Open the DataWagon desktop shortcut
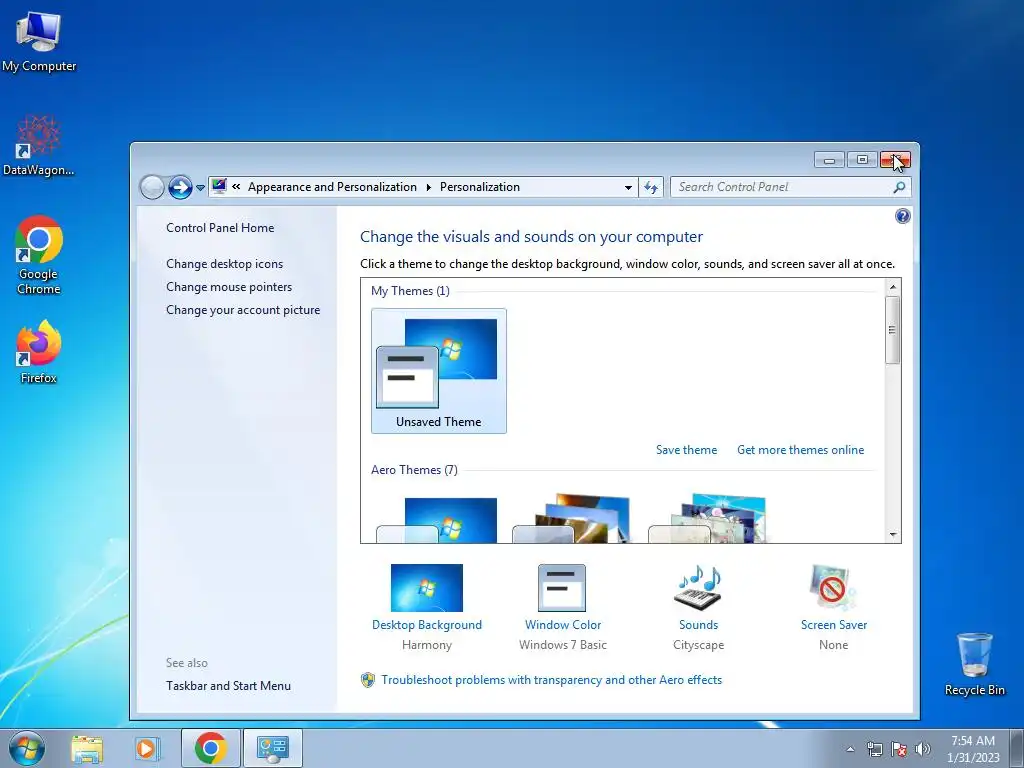 tap(39, 145)
